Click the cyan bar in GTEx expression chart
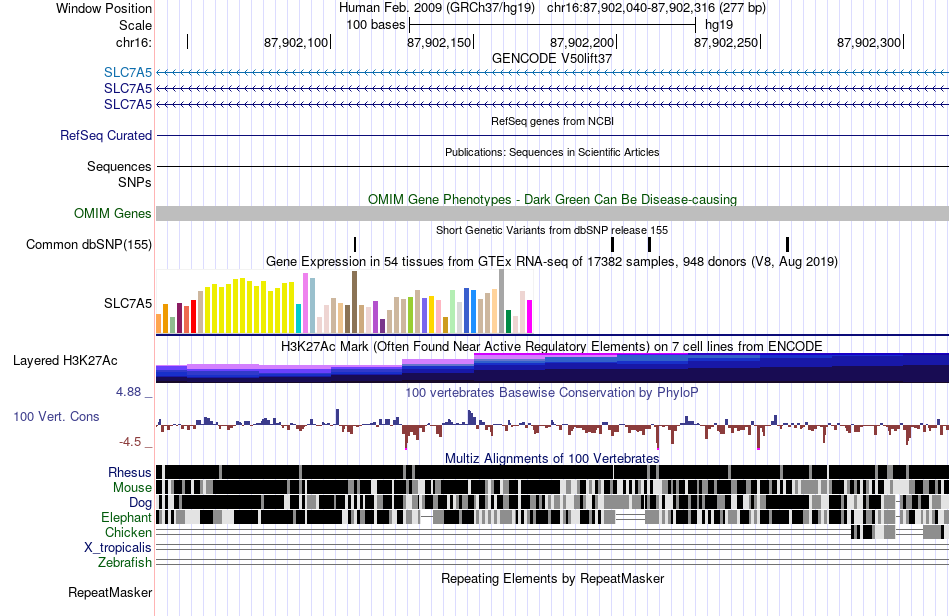This screenshot has width=950, height=616. [x=299, y=319]
